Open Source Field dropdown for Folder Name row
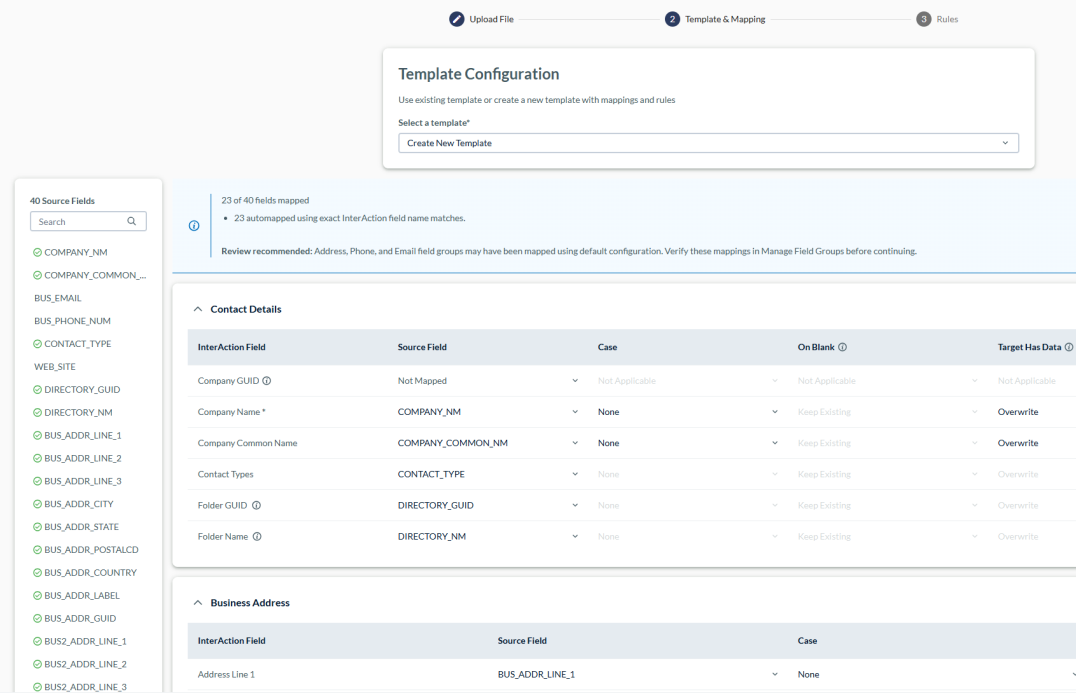This screenshot has height=694, width=1076. (488, 537)
